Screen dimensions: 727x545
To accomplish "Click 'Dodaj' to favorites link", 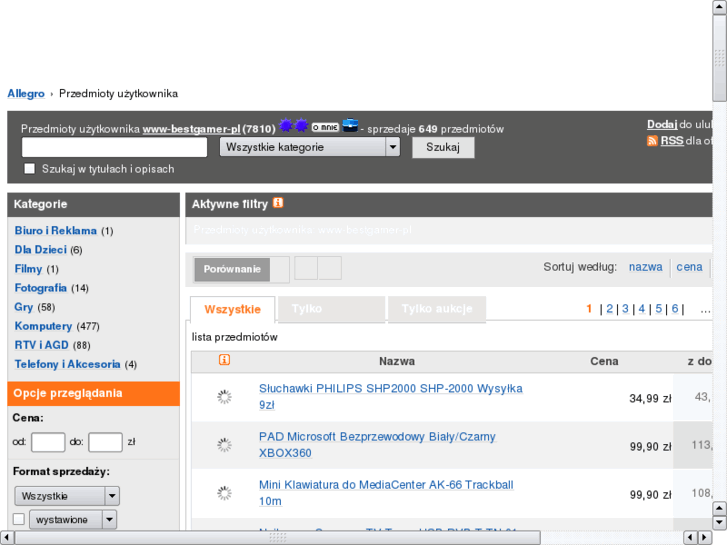I will pyautogui.click(x=662, y=124).
